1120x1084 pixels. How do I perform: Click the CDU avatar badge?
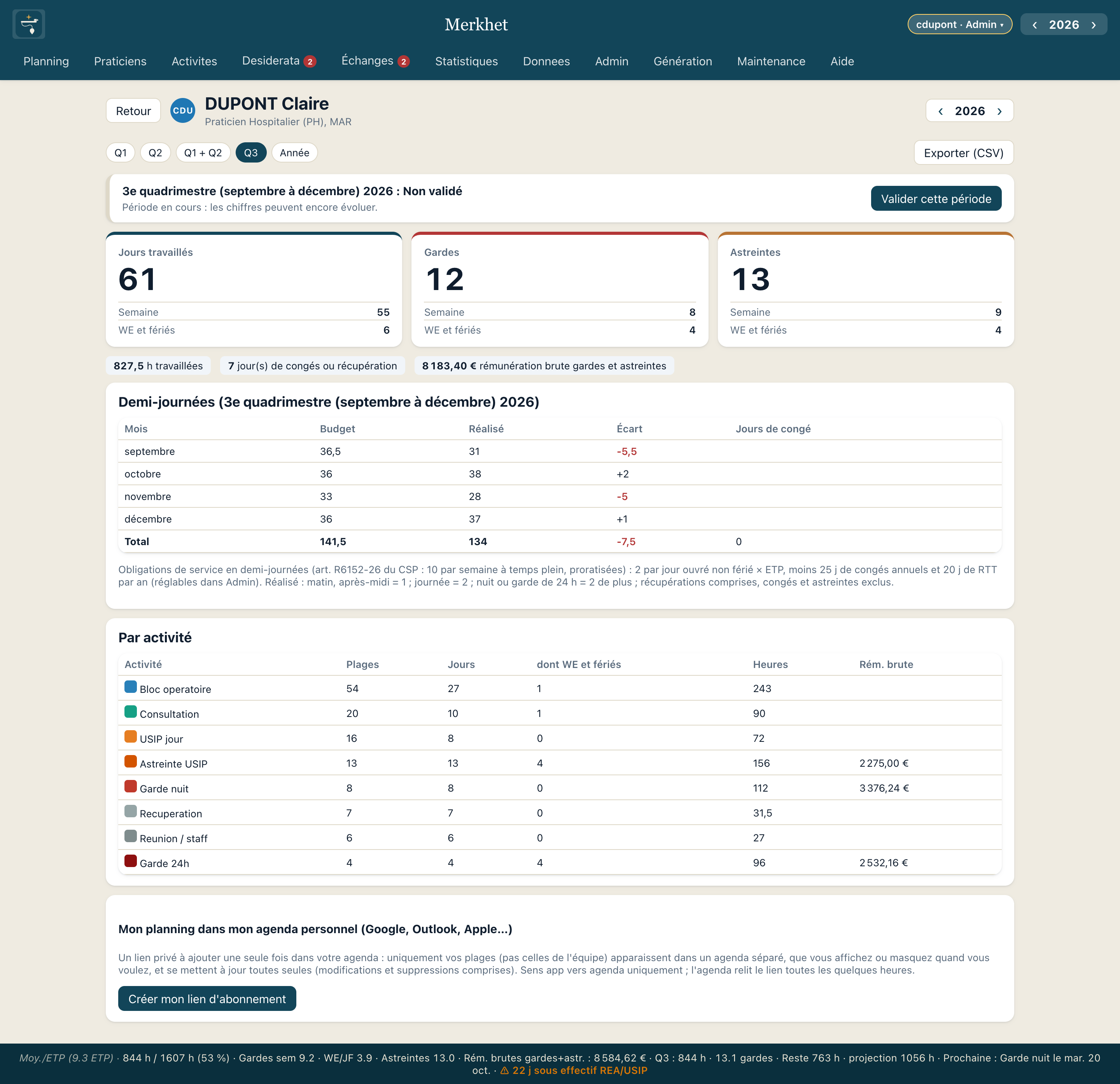click(x=183, y=111)
